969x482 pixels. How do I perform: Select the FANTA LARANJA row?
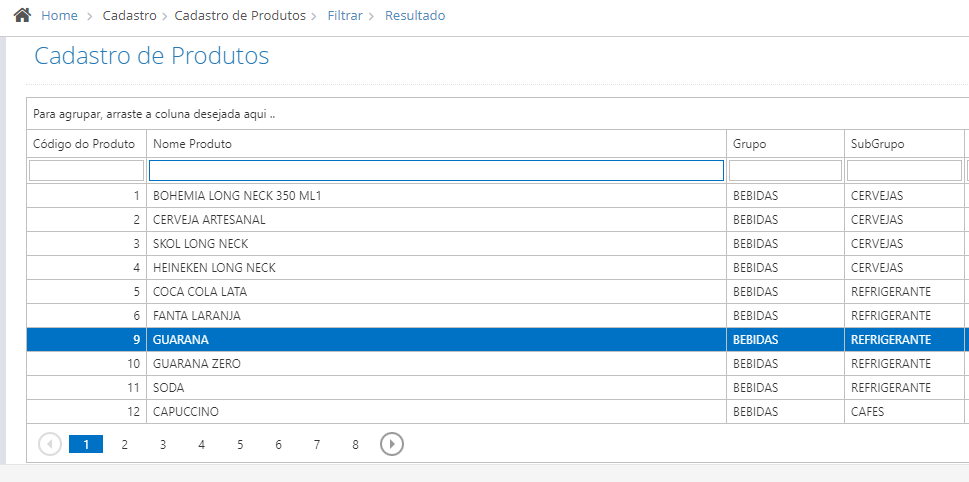pyautogui.click(x=497, y=316)
